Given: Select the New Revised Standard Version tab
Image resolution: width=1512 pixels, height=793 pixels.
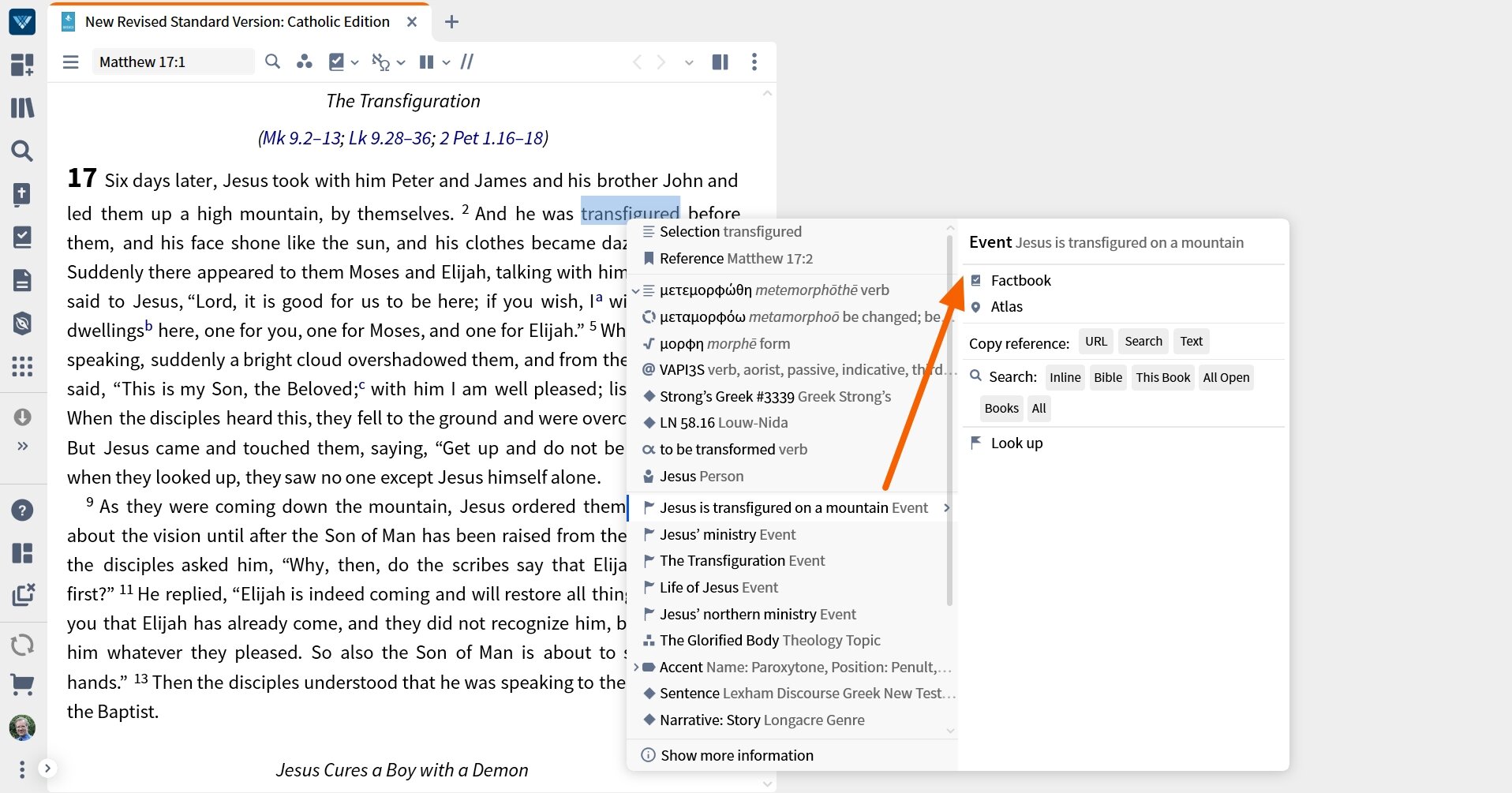Looking at the screenshot, I should click(x=237, y=22).
